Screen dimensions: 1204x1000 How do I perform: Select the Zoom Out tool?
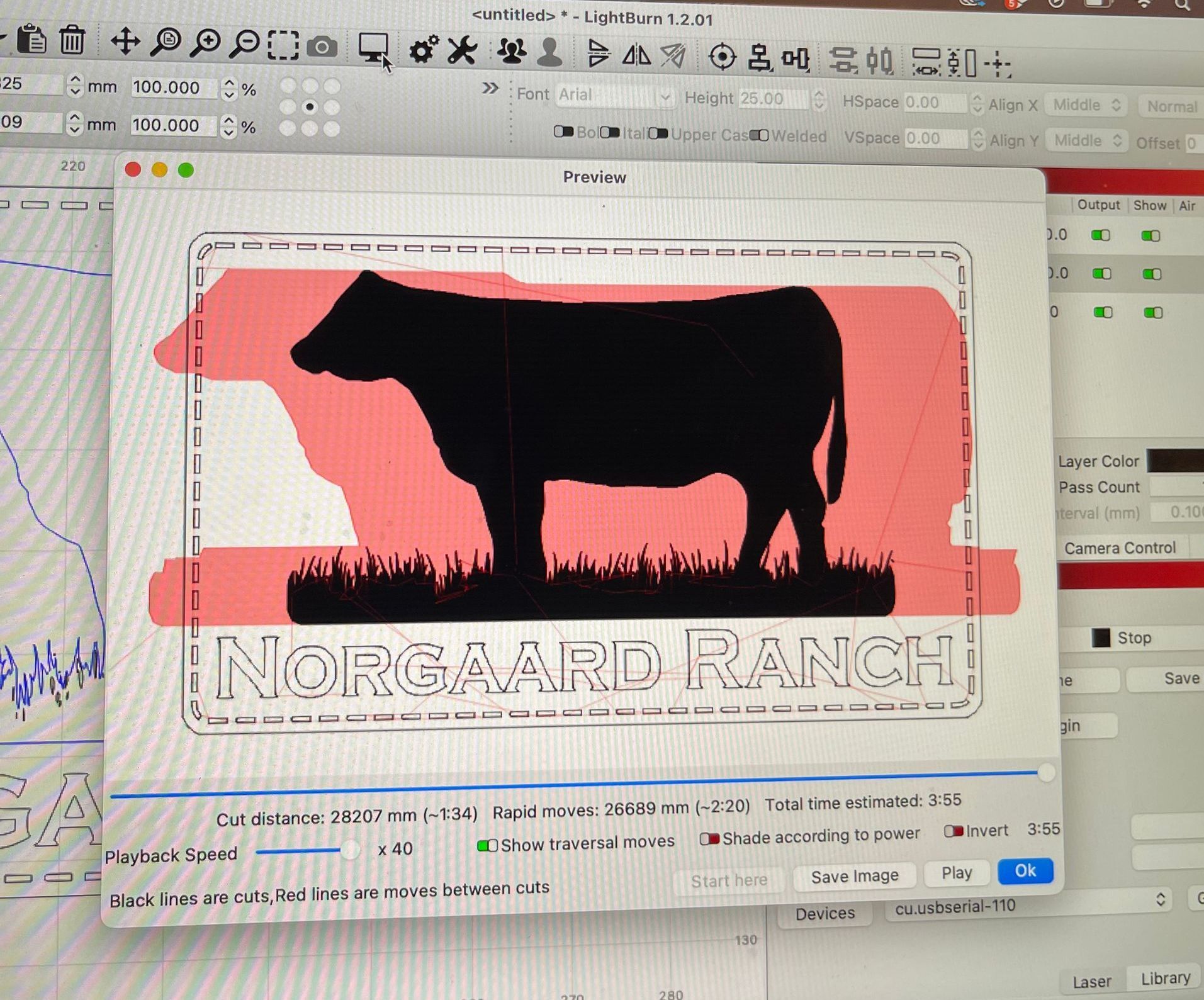(x=245, y=43)
